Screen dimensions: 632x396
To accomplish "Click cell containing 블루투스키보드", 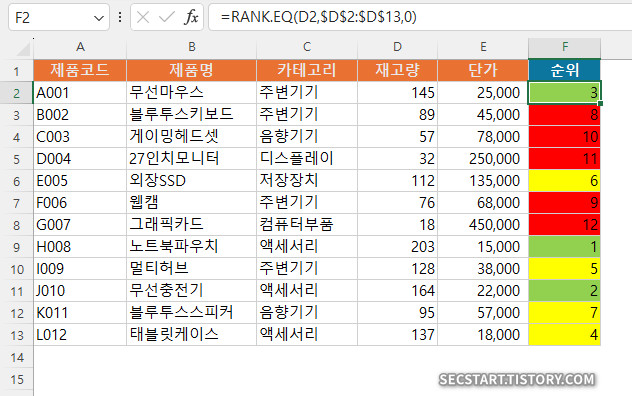I will [x=191, y=115].
